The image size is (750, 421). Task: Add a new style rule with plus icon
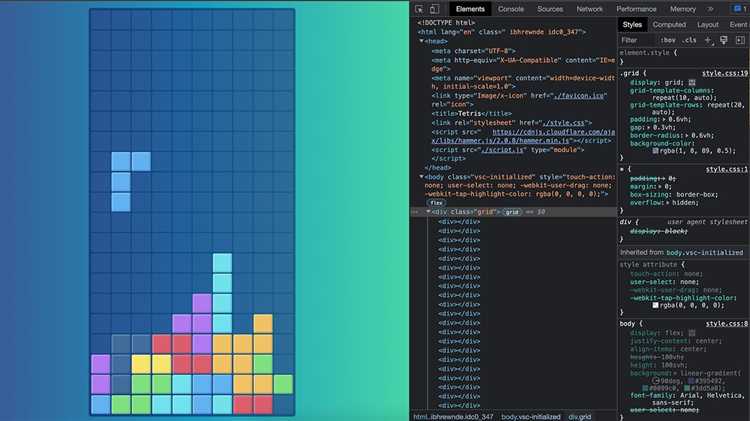708,40
